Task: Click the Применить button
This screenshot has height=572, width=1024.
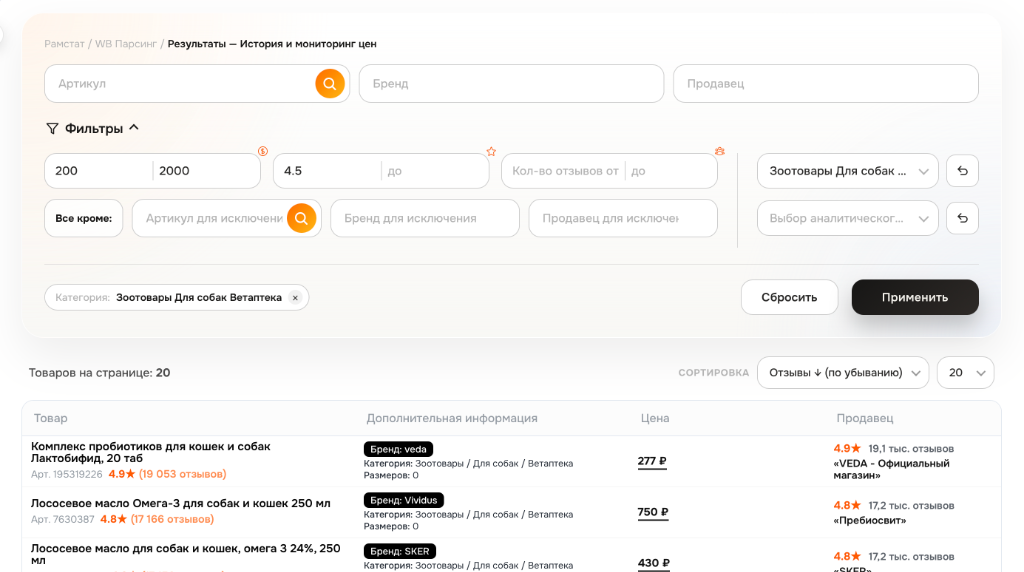Action: pyautogui.click(x=915, y=297)
